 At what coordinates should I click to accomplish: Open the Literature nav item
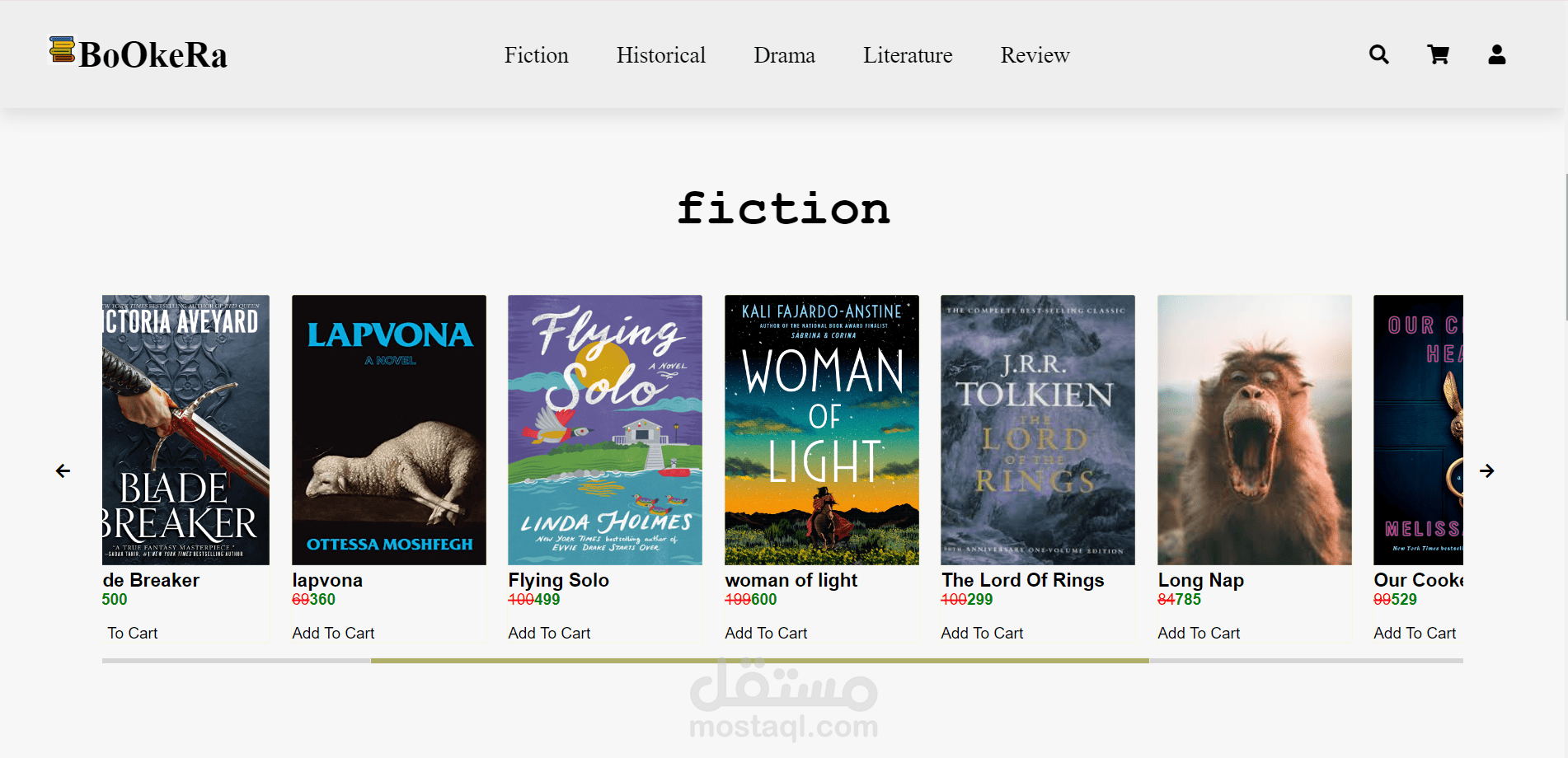[x=908, y=55]
